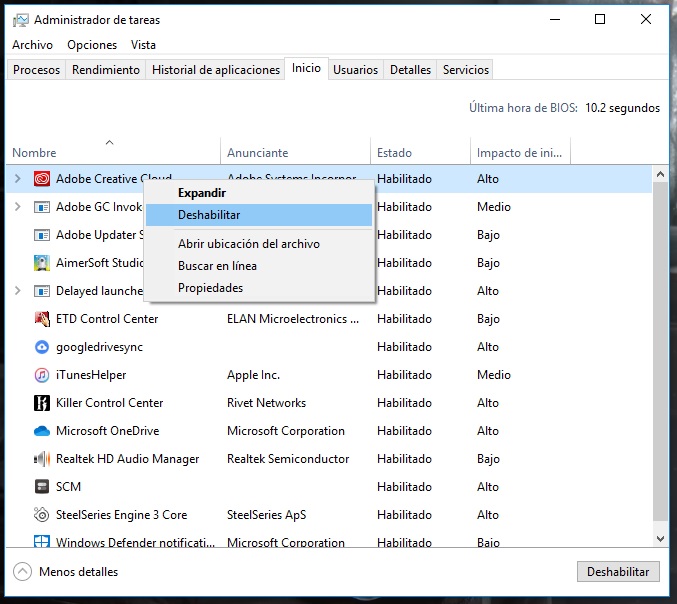677x604 pixels.
Task: Open the Vista menu
Action: [143, 45]
